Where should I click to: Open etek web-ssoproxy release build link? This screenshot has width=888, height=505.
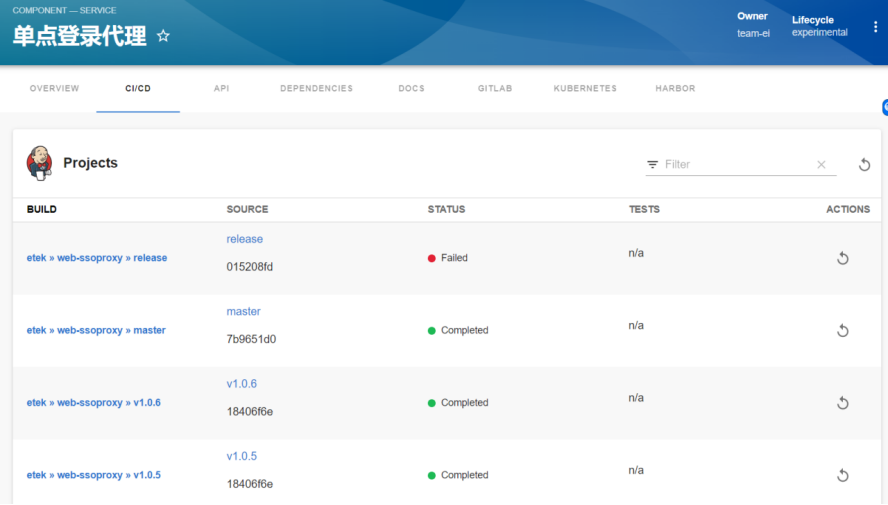(97, 258)
